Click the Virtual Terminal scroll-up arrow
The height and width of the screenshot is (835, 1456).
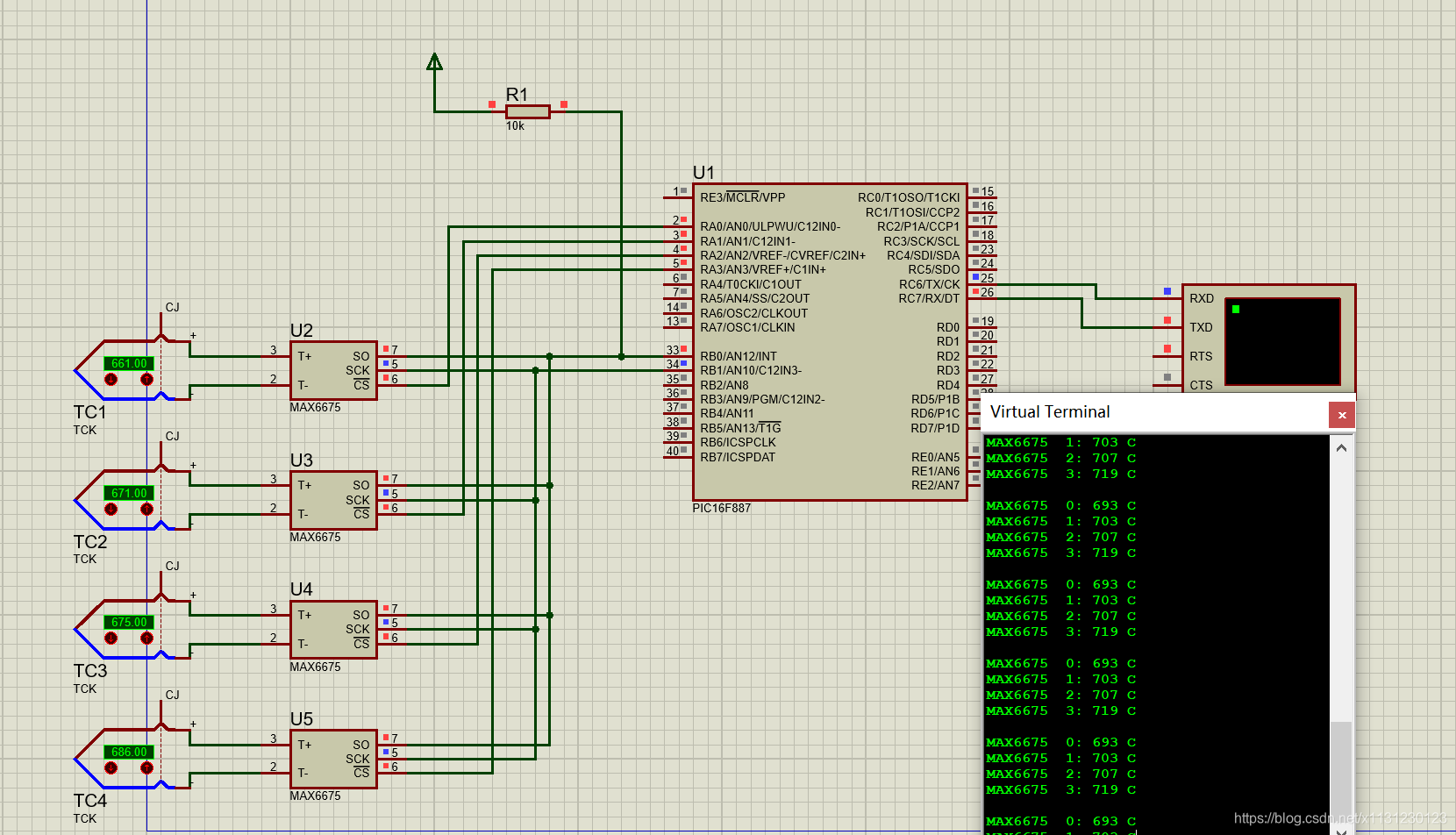[x=1341, y=448]
